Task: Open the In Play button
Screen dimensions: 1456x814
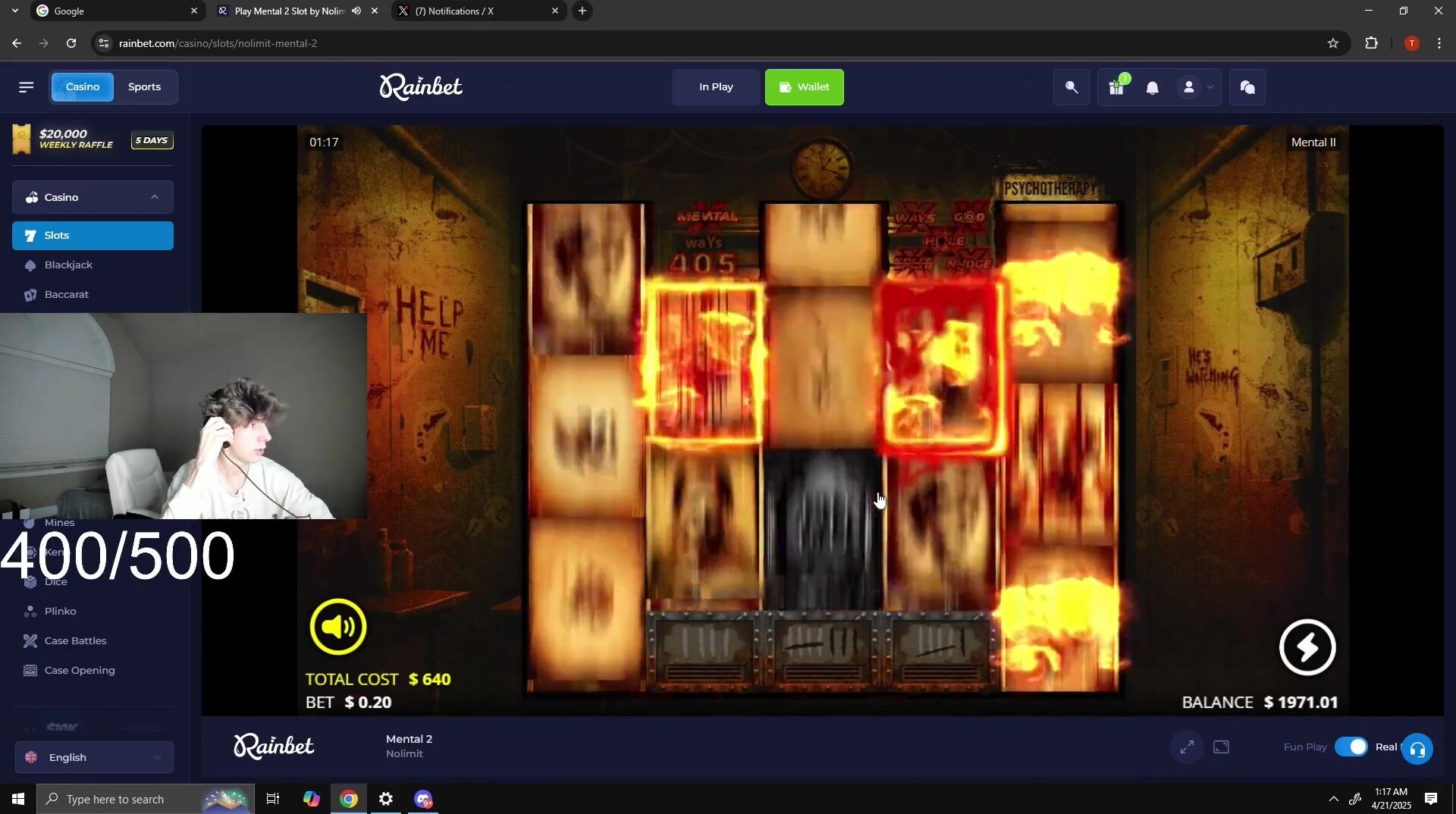Action: pyautogui.click(x=716, y=87)
